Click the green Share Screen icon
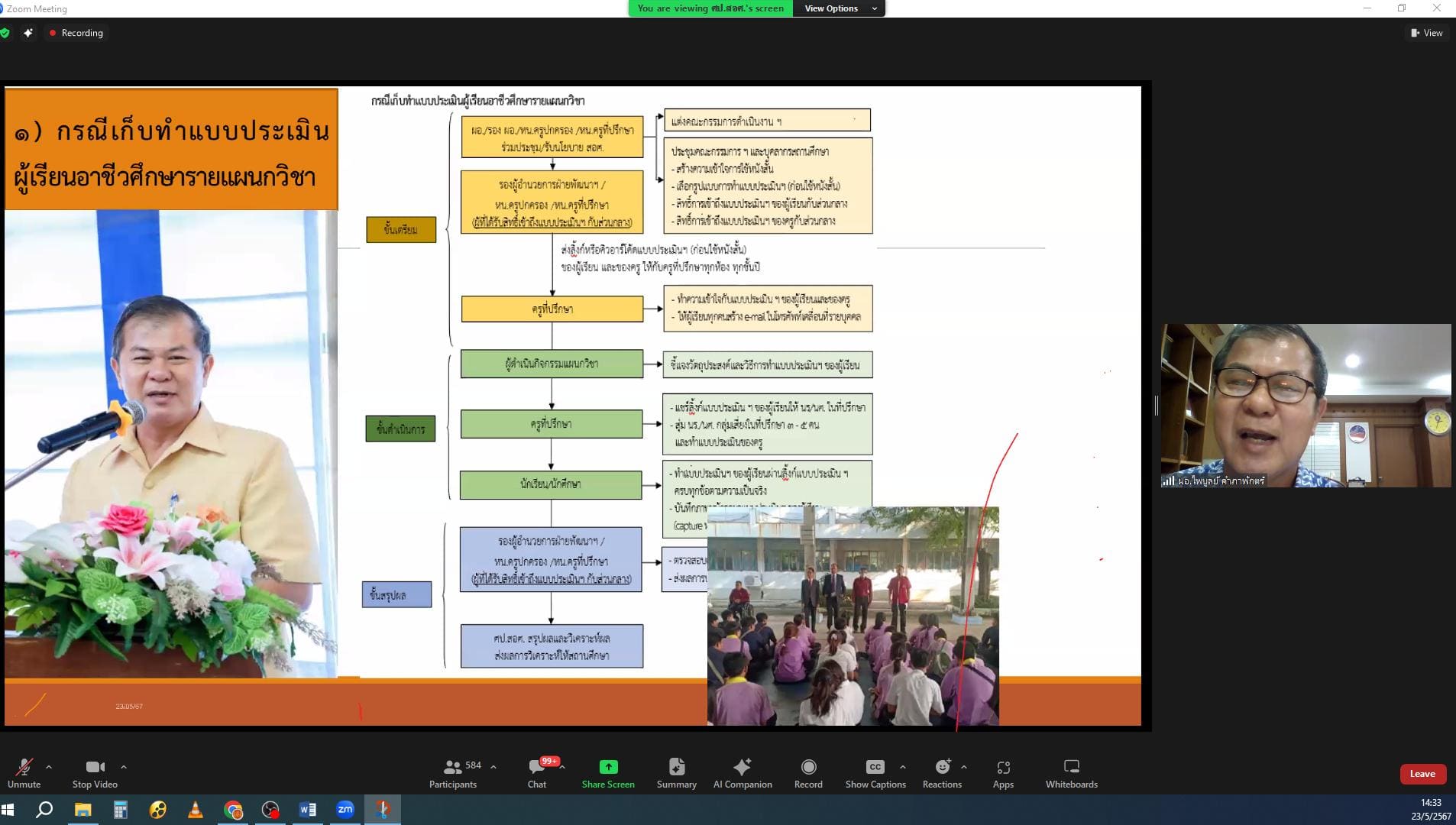 point(608,767)
